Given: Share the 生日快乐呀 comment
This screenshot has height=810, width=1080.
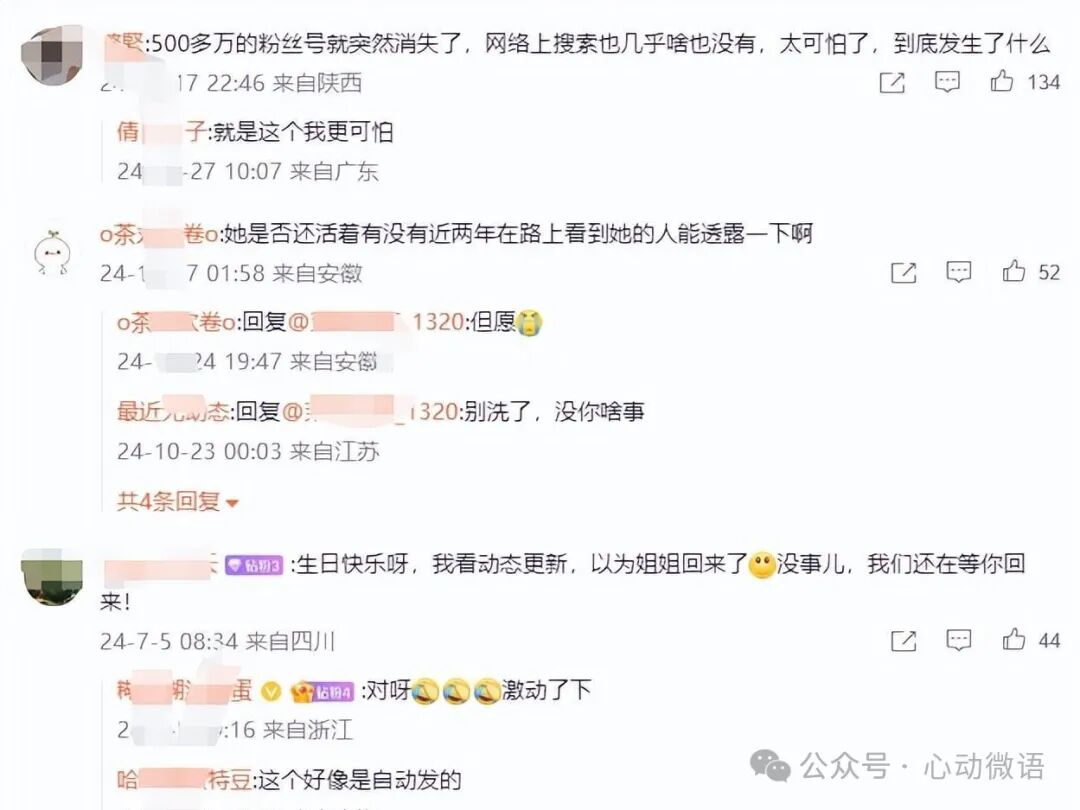Looking at the screenshot, I should pos(904,641).
